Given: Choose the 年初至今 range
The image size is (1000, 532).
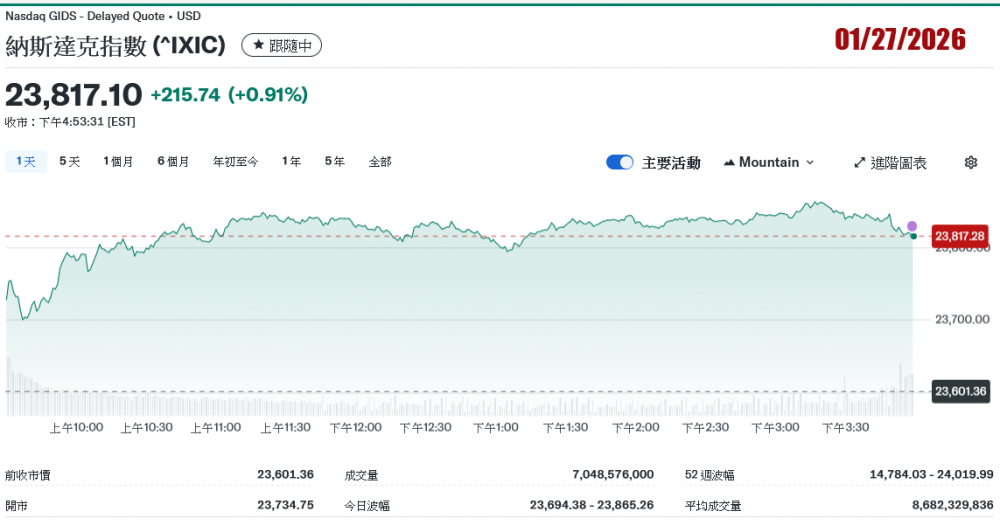Looking at the screenshot, I should click(x=235, y=161).
